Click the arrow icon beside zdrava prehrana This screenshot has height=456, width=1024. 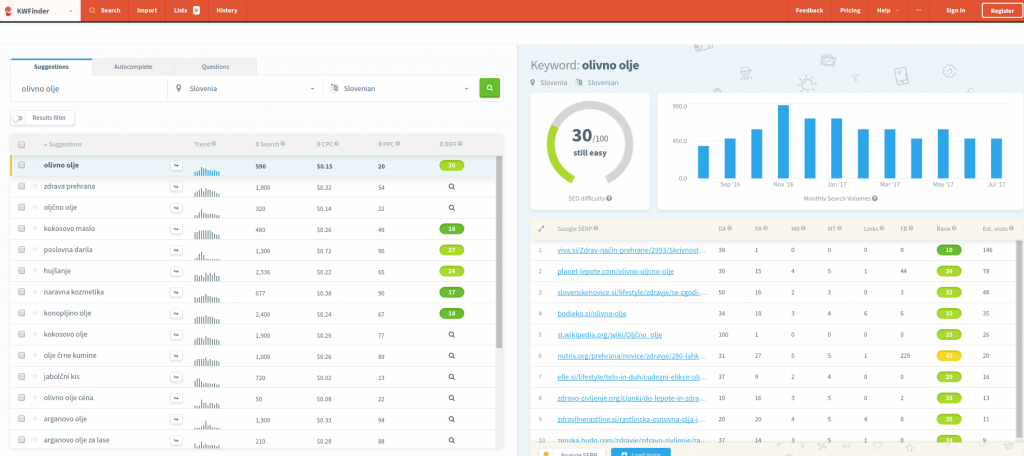[176, 186]
